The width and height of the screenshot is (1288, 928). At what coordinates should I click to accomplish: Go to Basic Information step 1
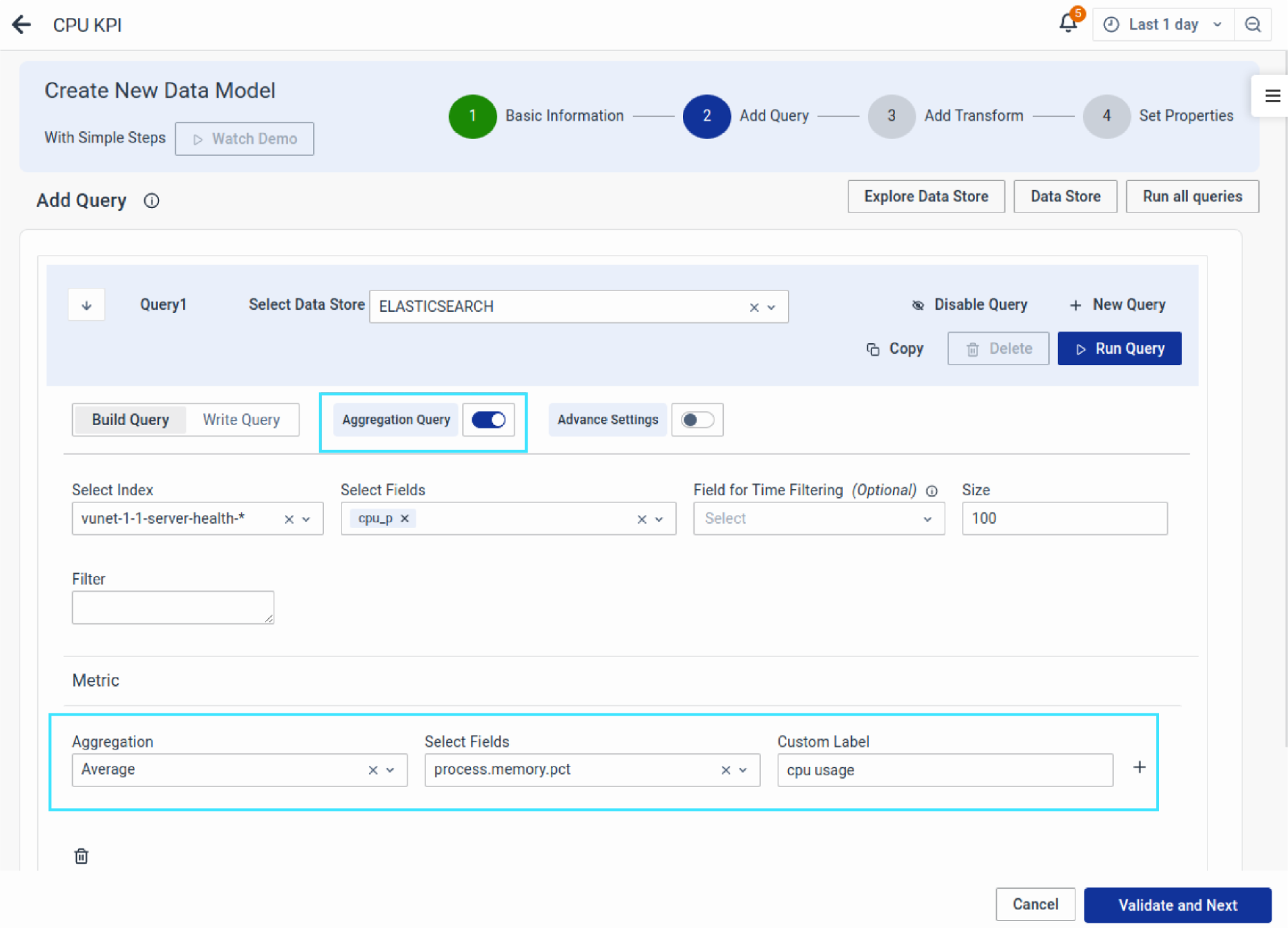pos(472,116)
